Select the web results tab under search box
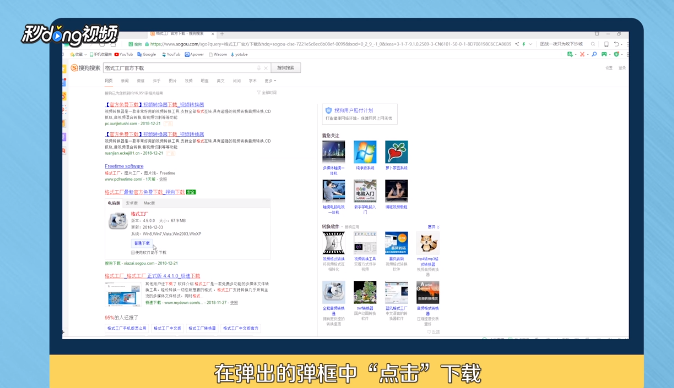This screenshot has height=388, width=674. tap(108, 81)
